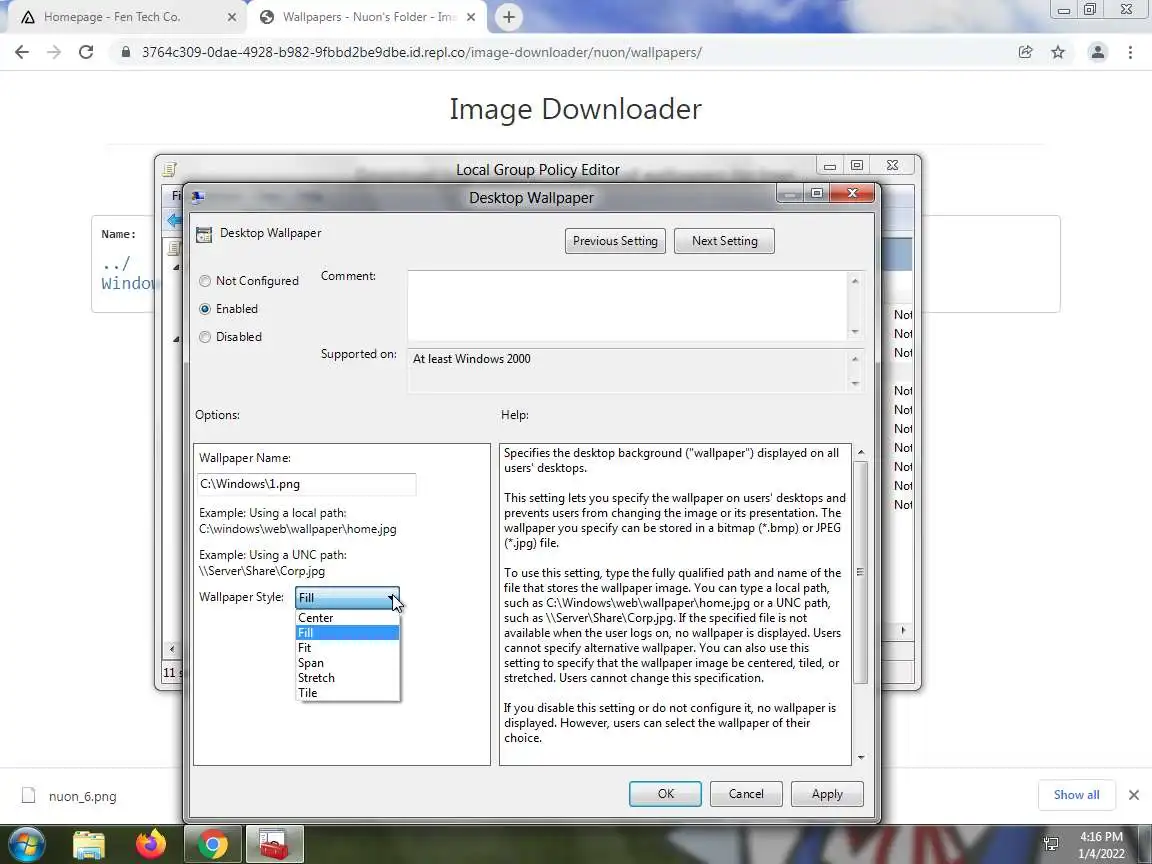Open the downloaded nuon_6.png file
This screenshot has height=864, width=1152.
82,796
